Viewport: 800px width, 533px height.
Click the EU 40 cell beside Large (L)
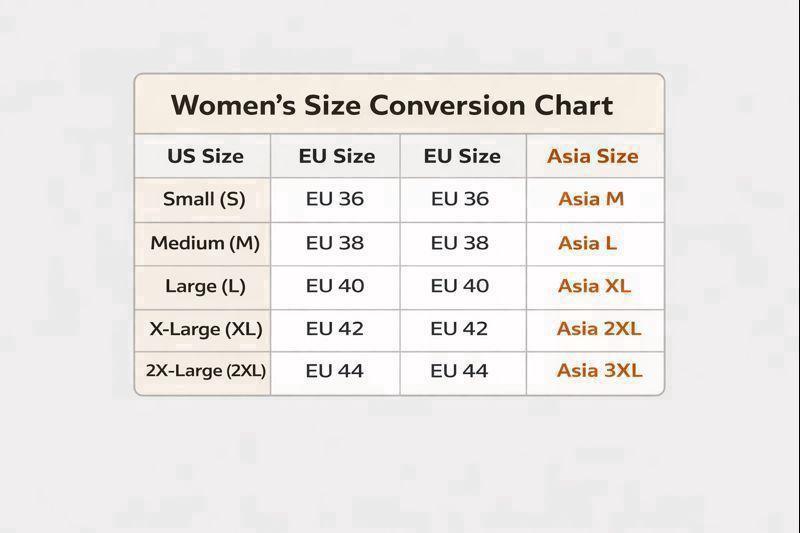(335, 286)
